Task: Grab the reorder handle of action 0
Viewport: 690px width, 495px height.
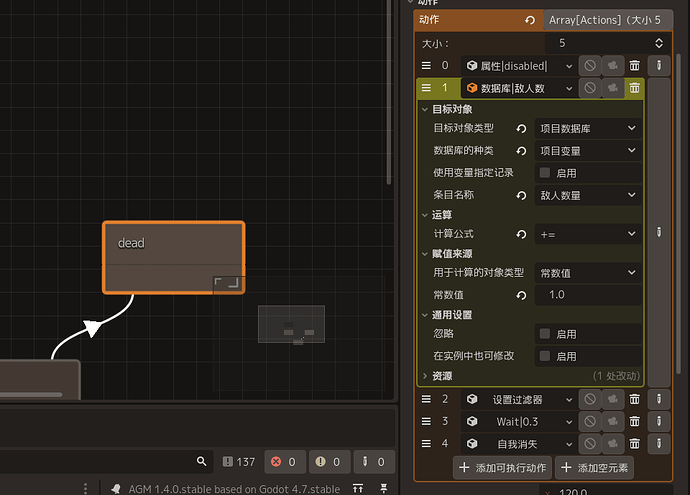Action: 426,66
